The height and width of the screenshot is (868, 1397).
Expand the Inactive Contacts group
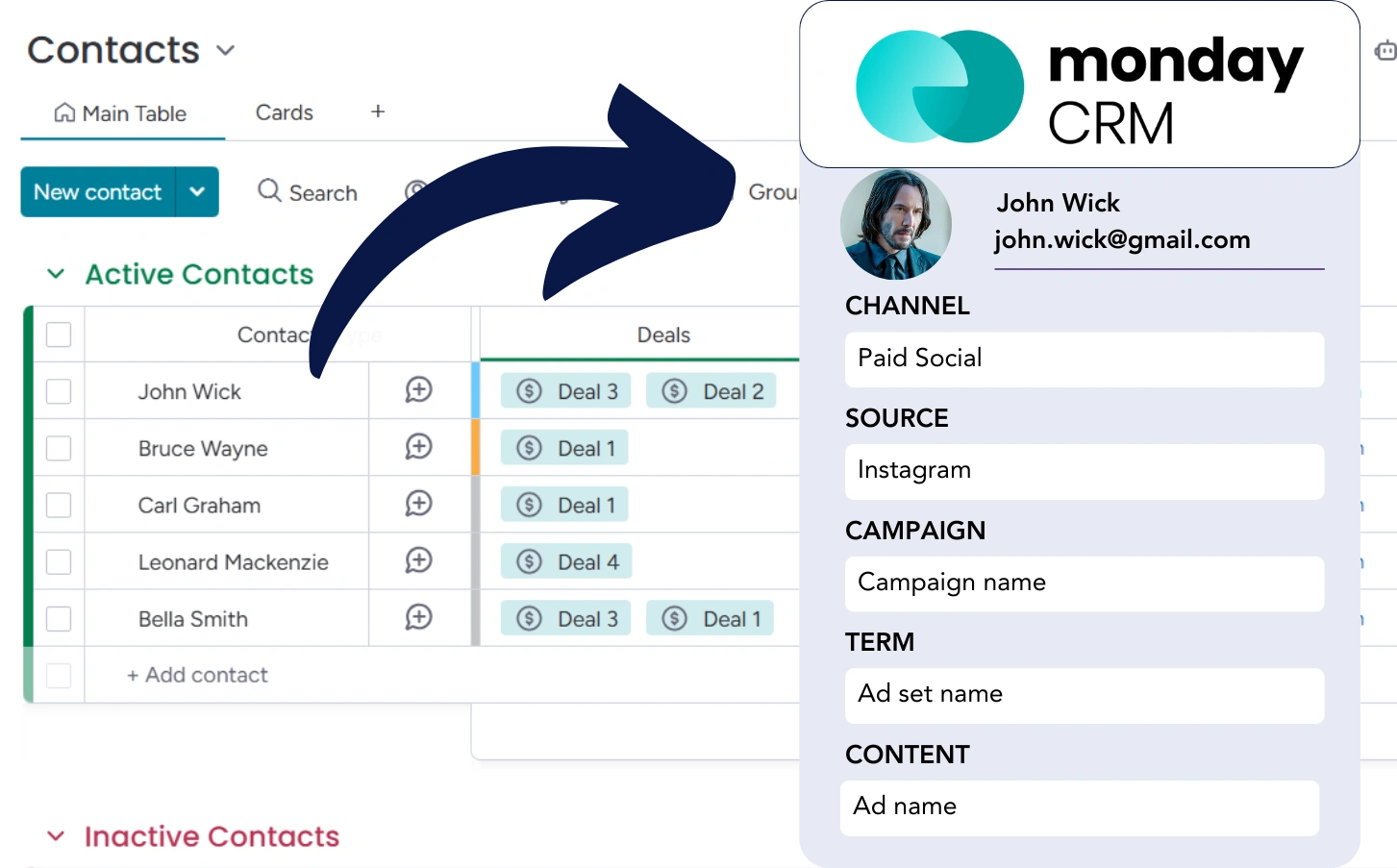pyautogui.click(x=56, y=836)
